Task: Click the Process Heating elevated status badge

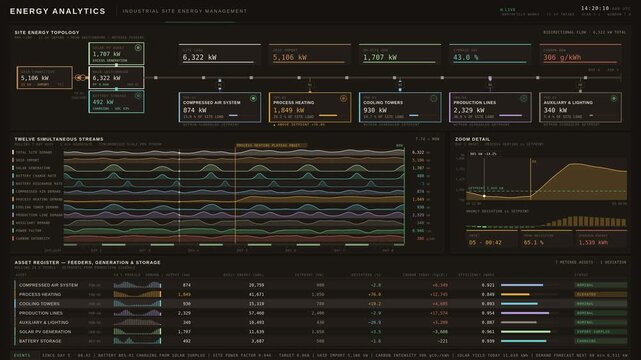Action: click(x=601, y=294)
